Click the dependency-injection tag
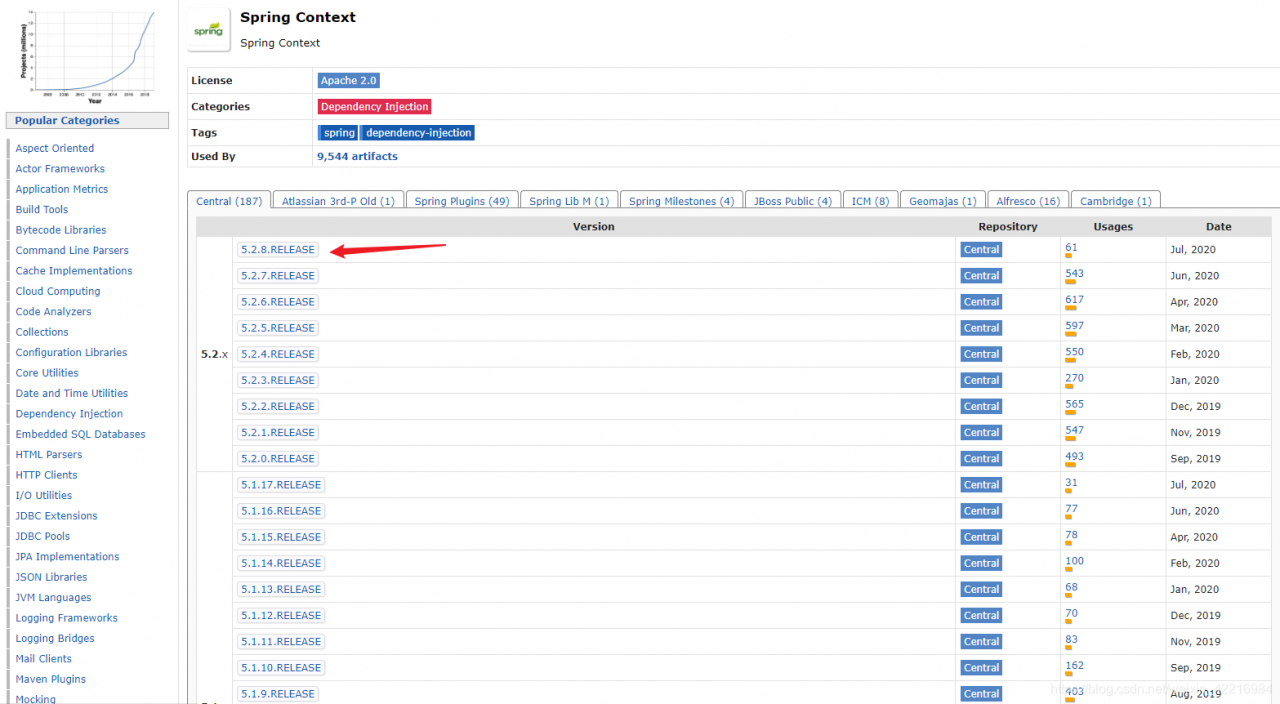The image size is (1280, 704). coord(418,133)
